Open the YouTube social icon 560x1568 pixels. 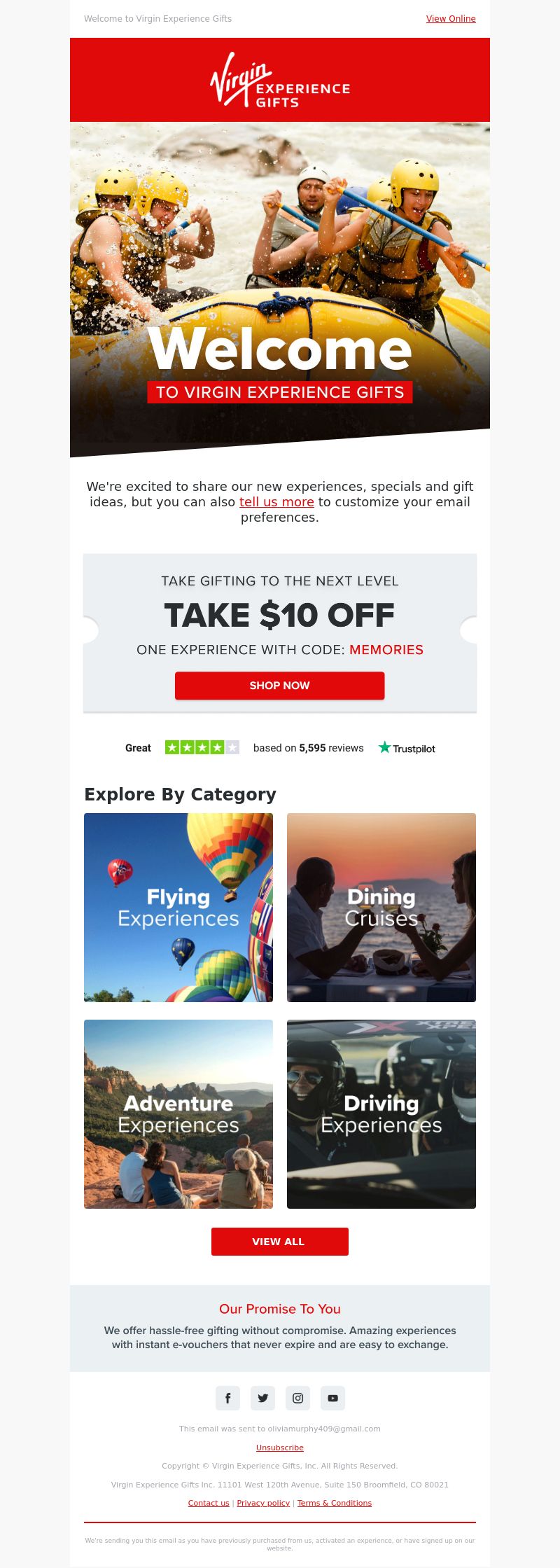point(332,1398)
